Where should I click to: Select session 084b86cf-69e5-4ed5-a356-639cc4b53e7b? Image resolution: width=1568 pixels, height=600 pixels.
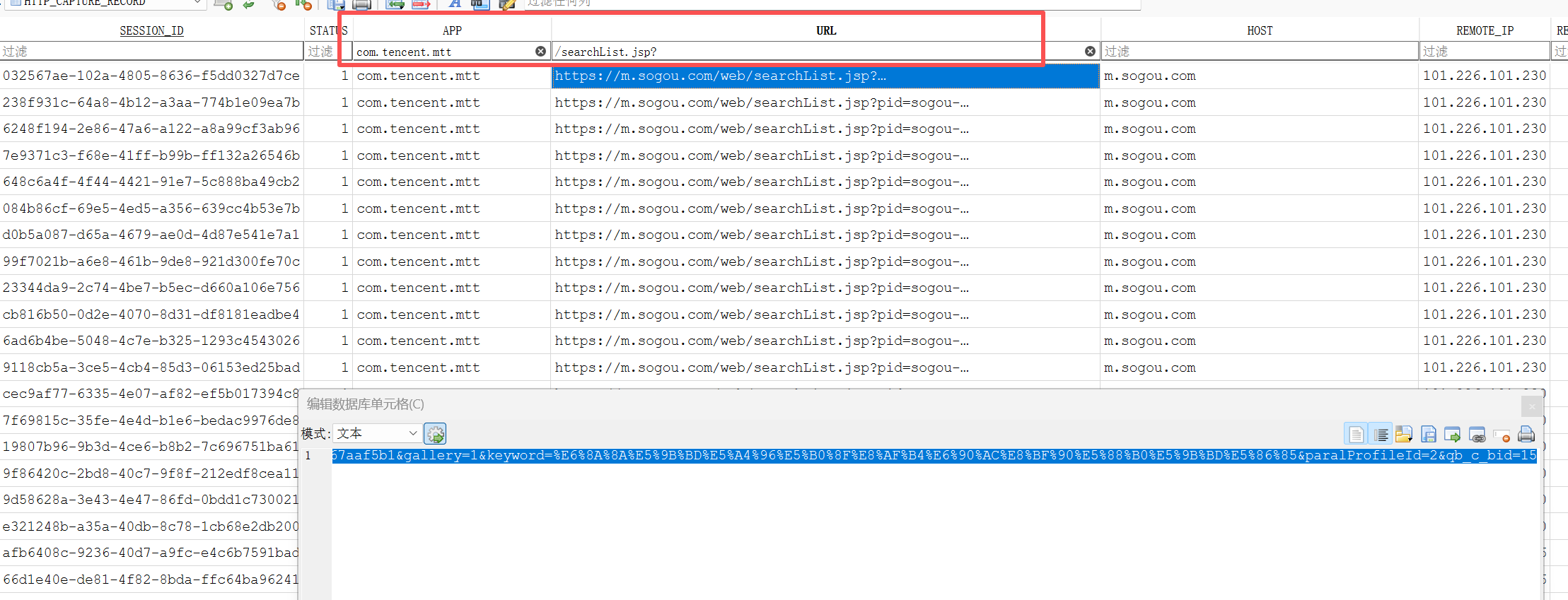[151, 208]
